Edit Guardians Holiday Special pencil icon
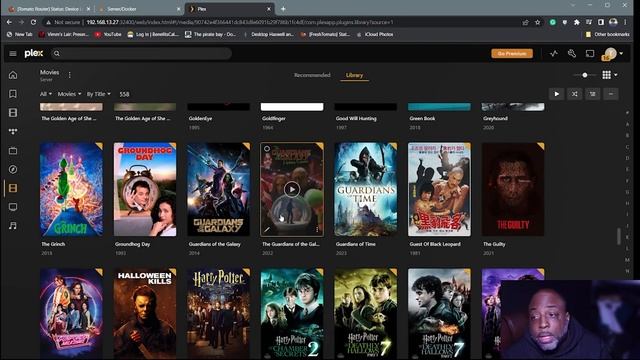This screenshot has height=360, width=640. click(267, 230)
